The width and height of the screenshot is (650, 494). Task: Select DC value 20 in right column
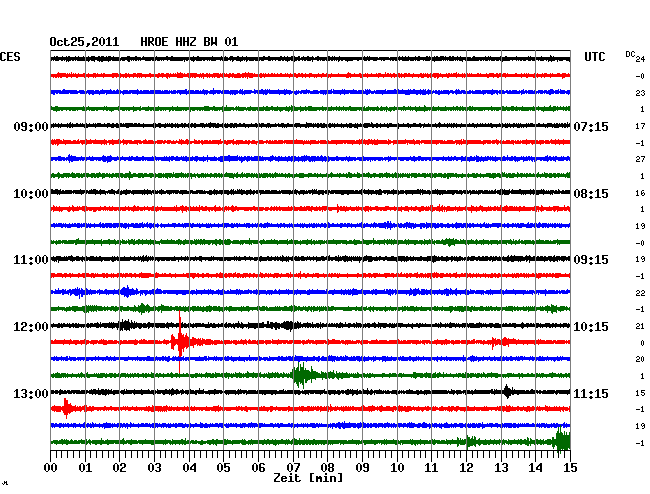(640, 359)
